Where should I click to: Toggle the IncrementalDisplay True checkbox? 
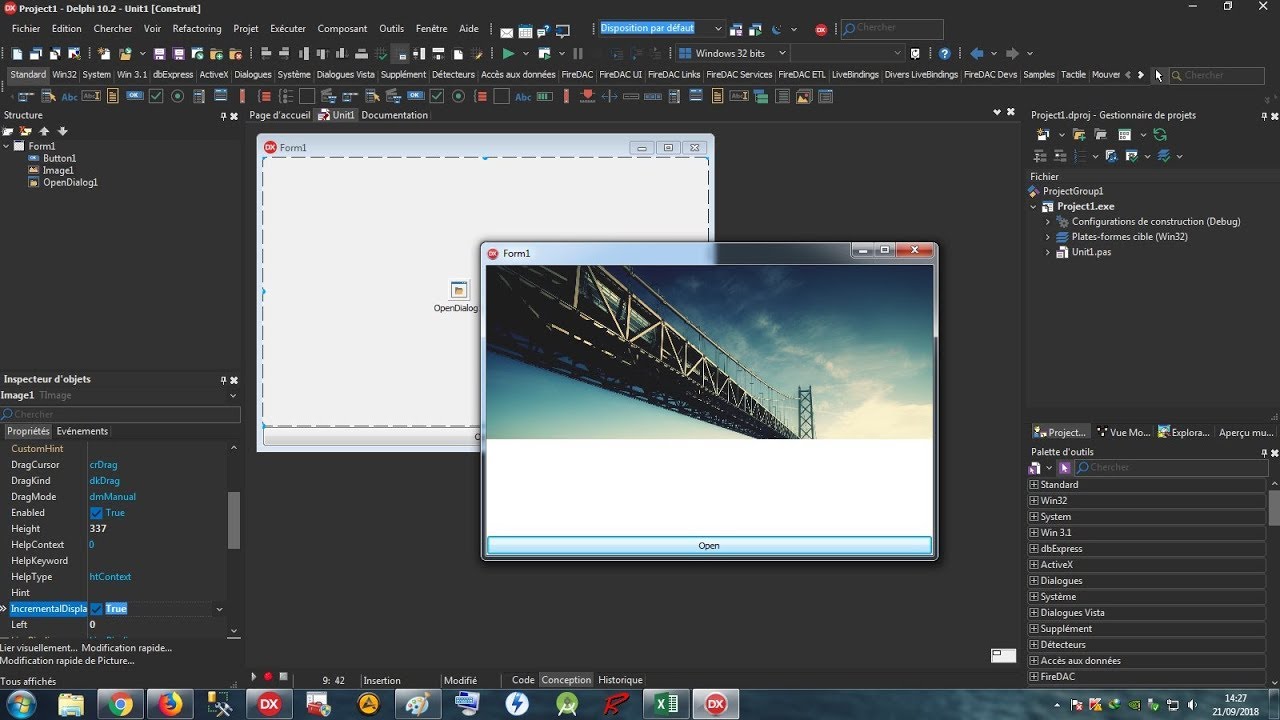[97, 609]
